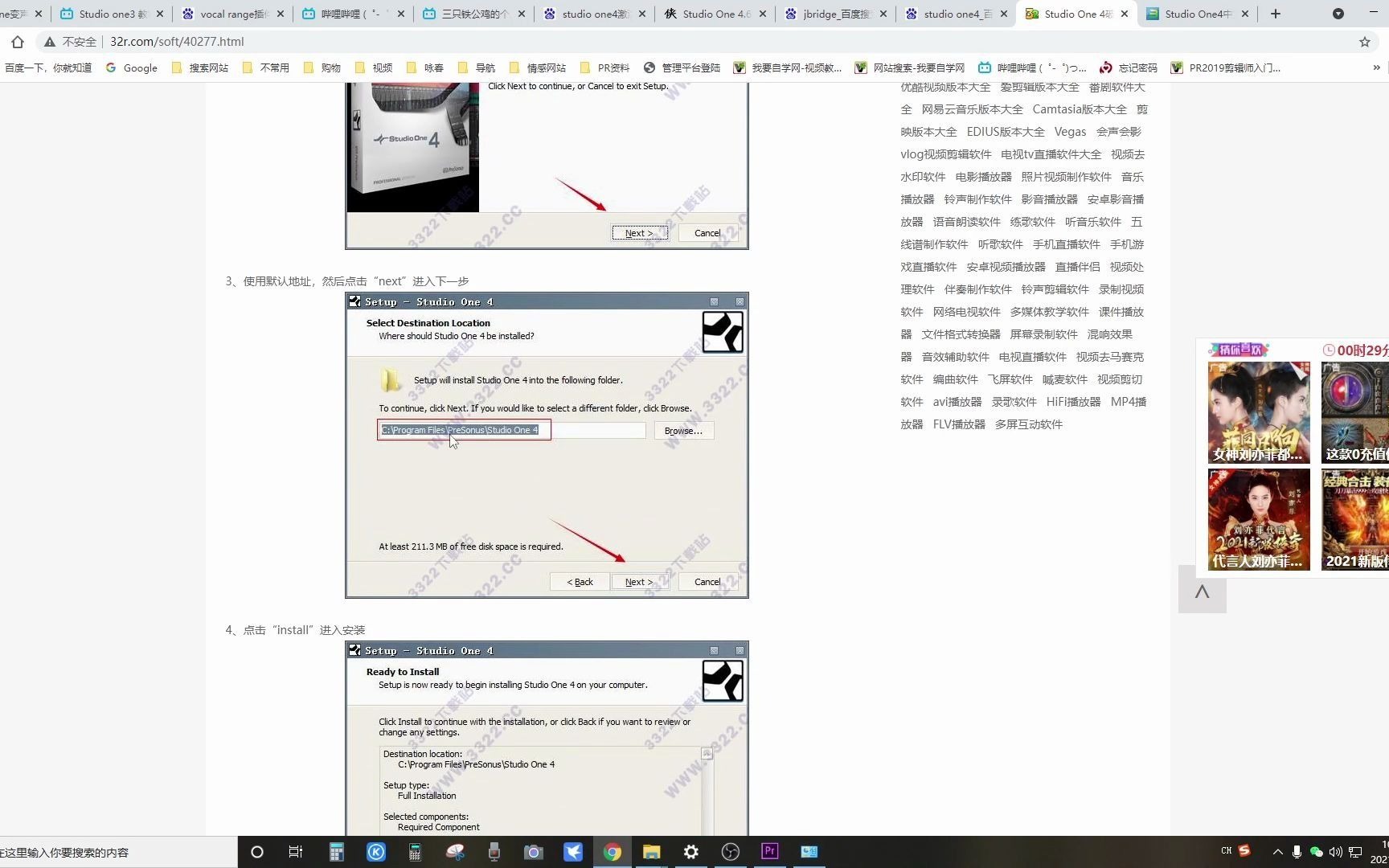The image size is (1389, 868).
Task: Open the '铃声制作软件' sidebar link
Action: coord(977,199)
